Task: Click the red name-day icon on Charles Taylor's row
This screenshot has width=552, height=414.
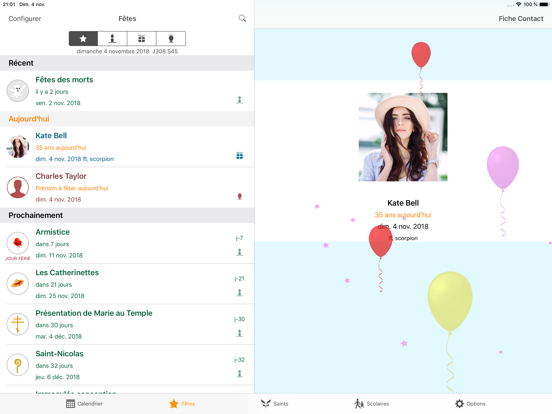Action: tap(240, 196)
